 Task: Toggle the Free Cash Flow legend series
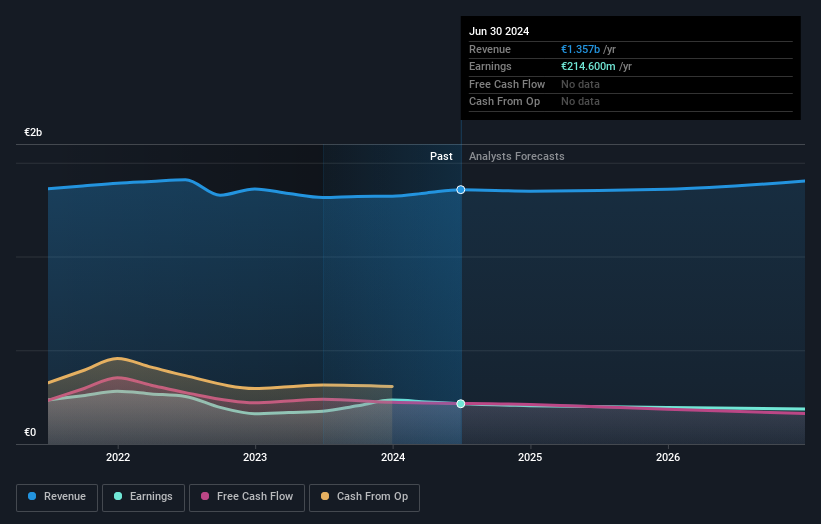tap(247, 497)
